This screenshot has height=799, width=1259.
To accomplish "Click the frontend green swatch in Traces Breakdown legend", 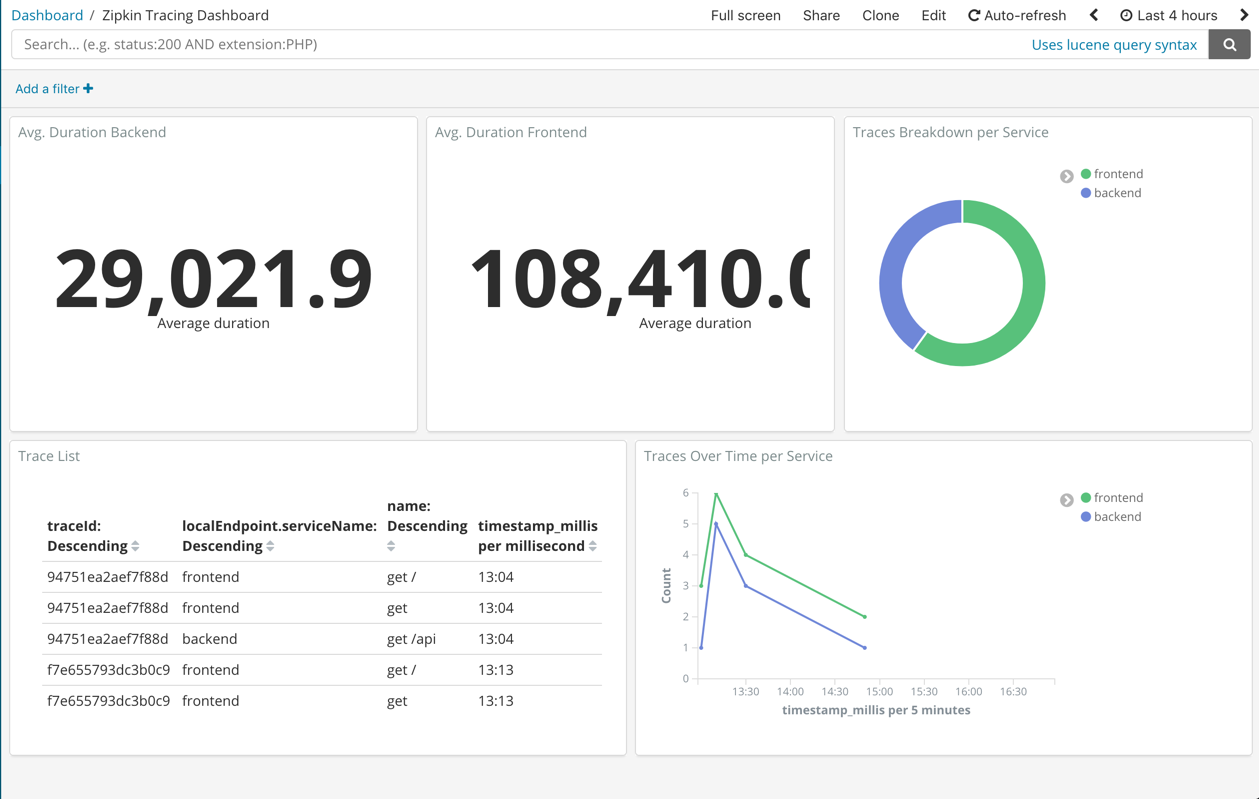I will [1086, 174].
